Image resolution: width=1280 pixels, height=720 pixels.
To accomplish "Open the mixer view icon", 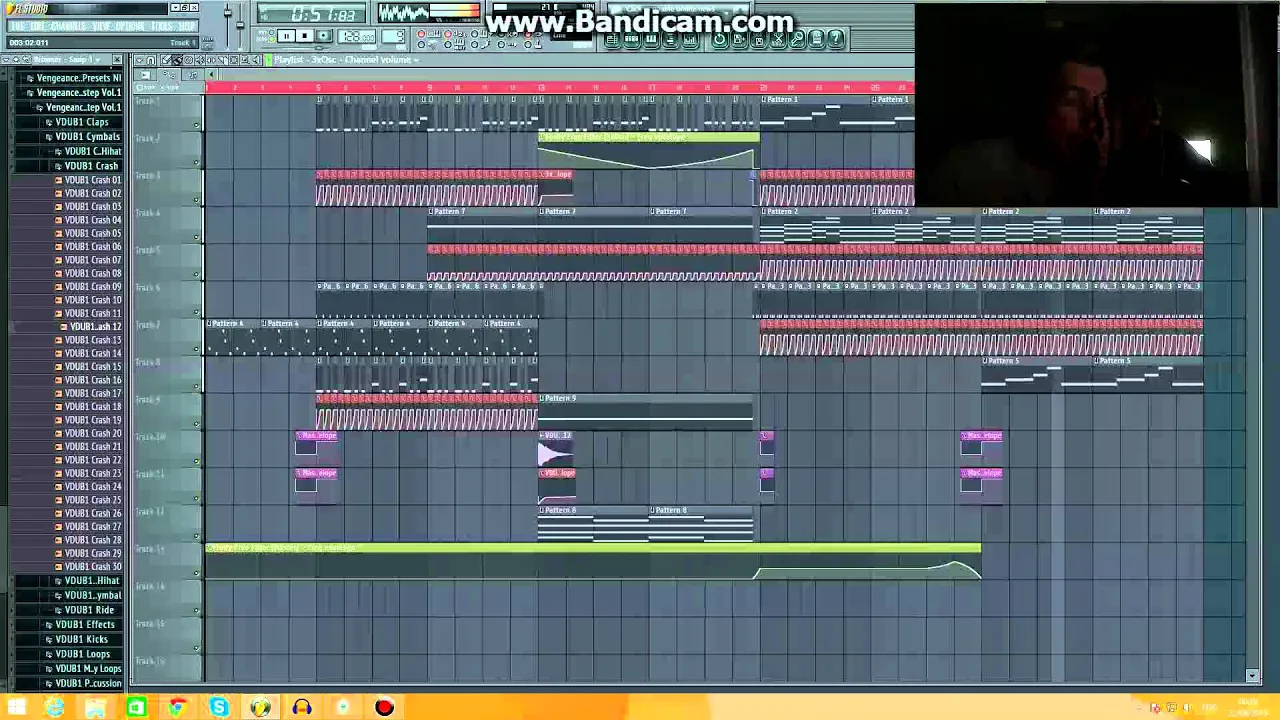I will point(689,39).
